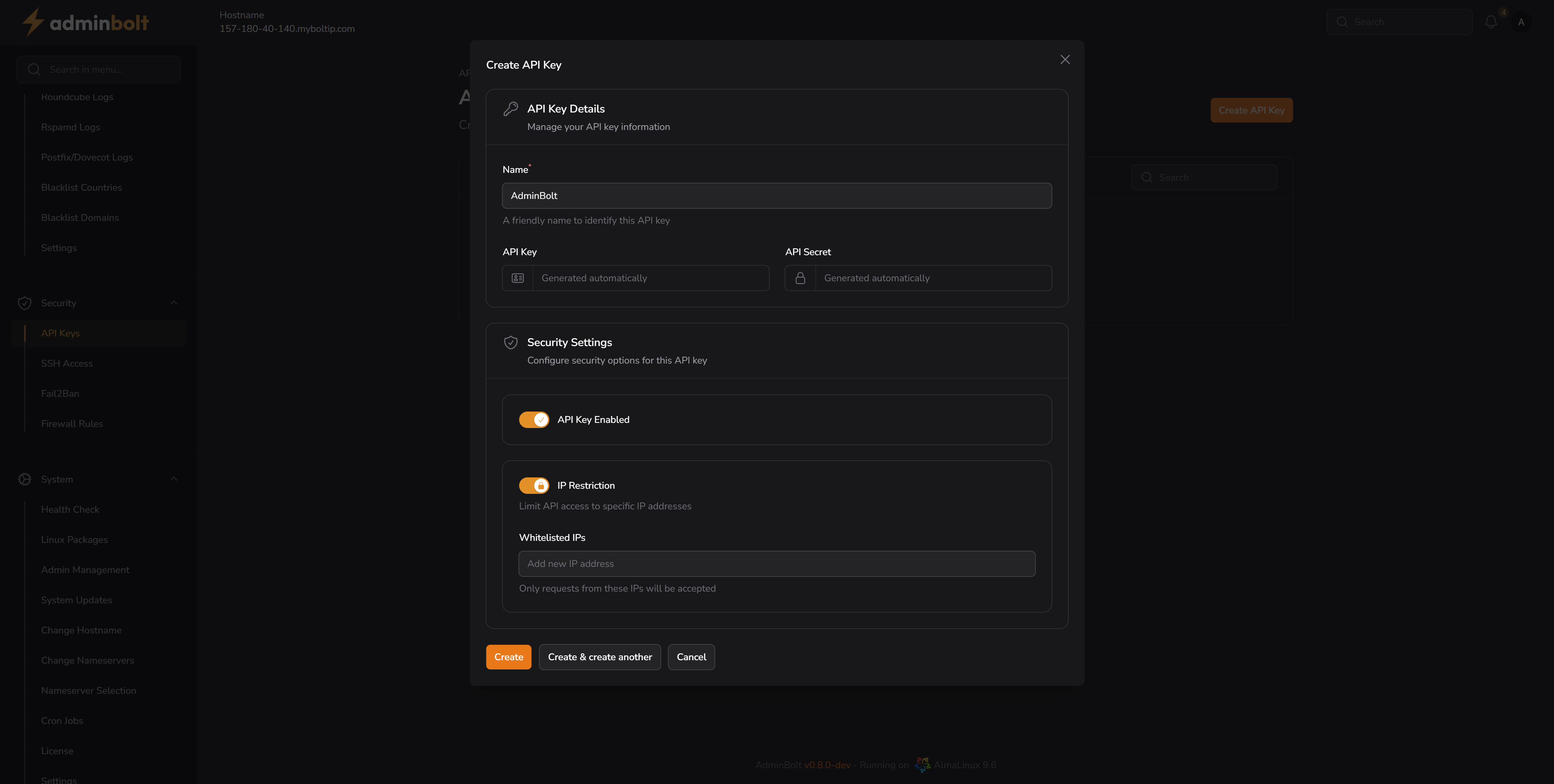1554x784 pixels.
Task: Click the Add new IP address field
Action: (776, 563)
